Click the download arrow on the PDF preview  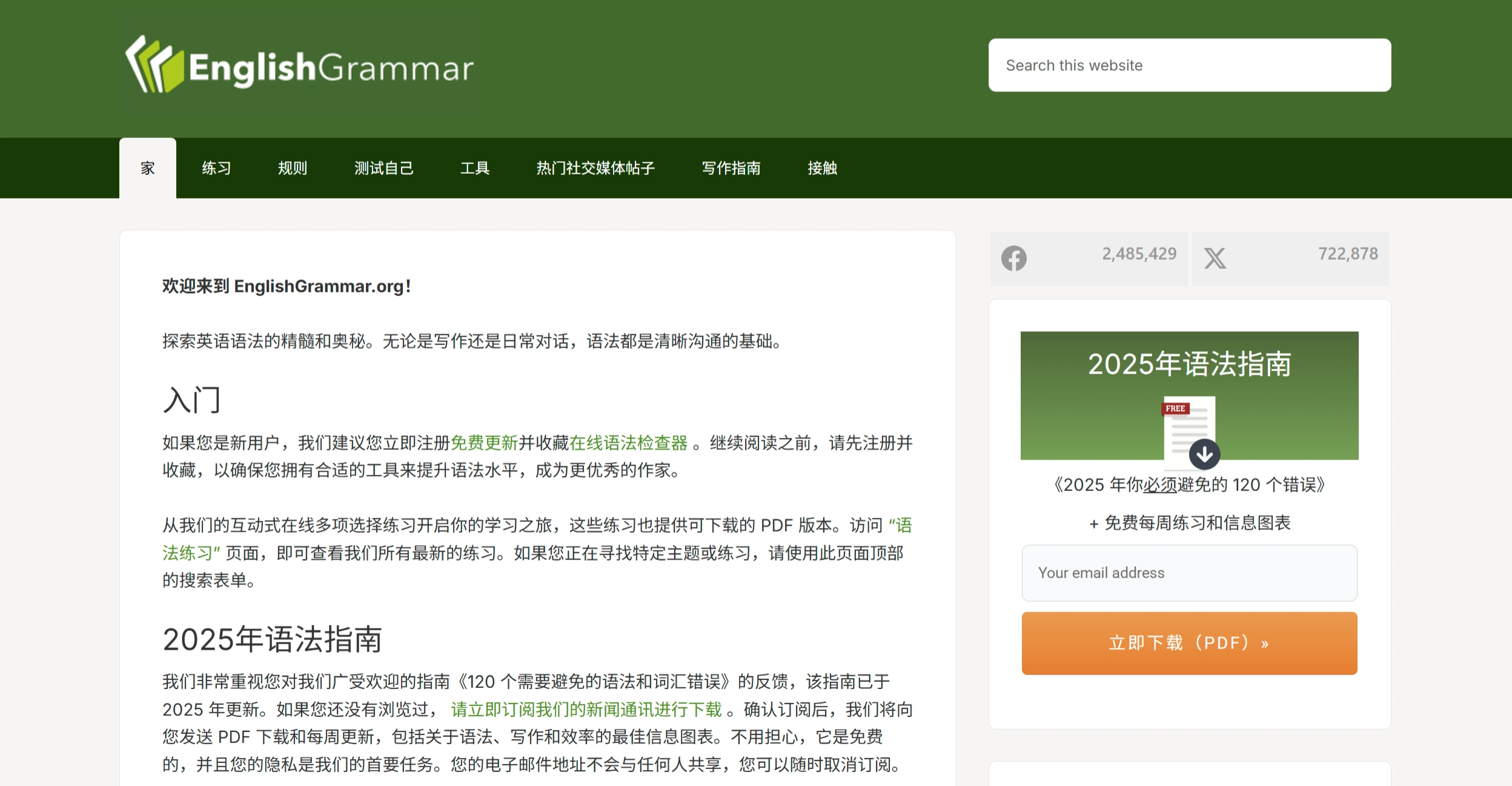click(1204, 453)
